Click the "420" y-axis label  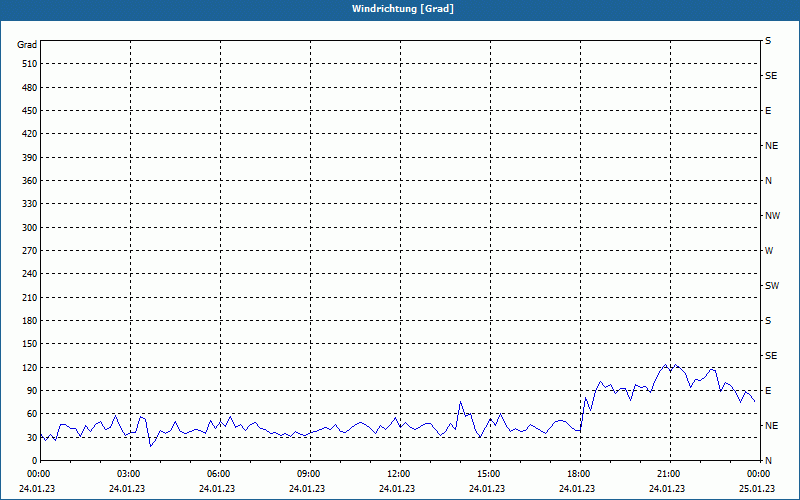click(30, 134)
